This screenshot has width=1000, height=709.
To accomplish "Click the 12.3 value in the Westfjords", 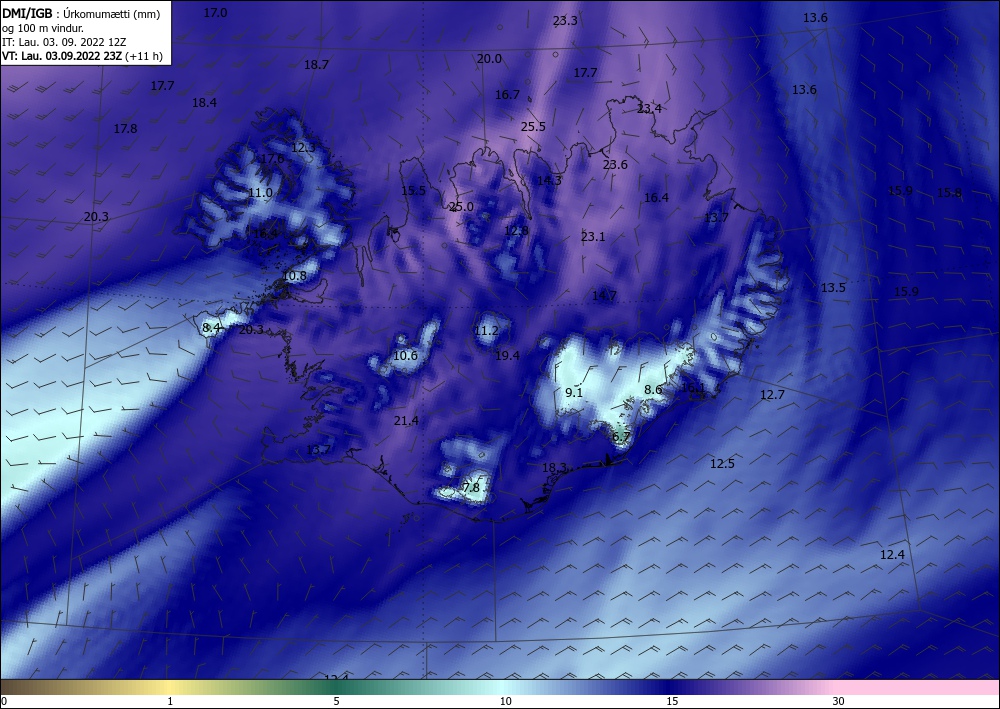I will (304, 148).
